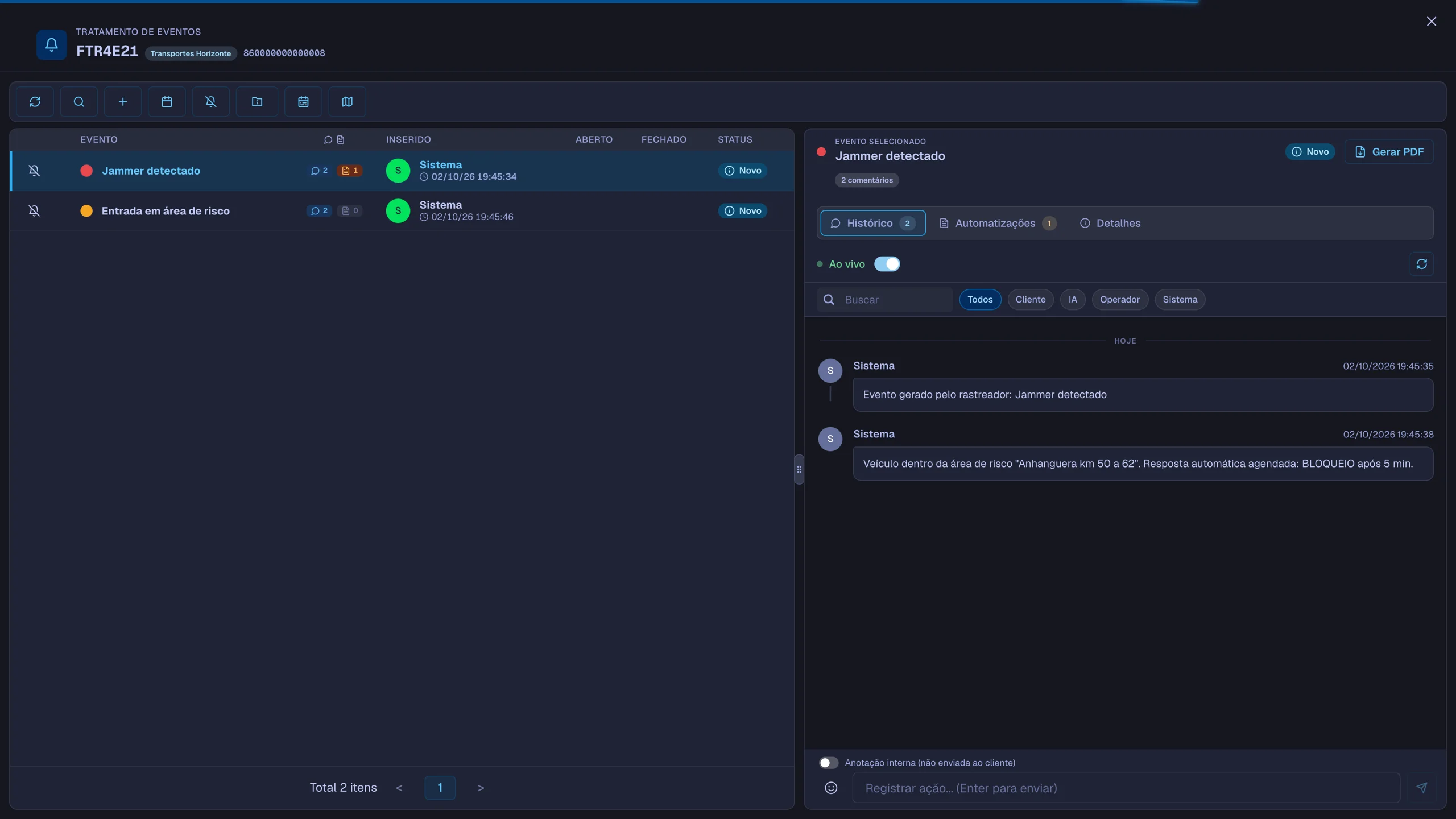Image resolution: width=1456 pixels, height=819 pixels.
Task: Toggle the mute bell on the Entrada em área de risco row
Action: pyautogui.click(x=34, y=211)
